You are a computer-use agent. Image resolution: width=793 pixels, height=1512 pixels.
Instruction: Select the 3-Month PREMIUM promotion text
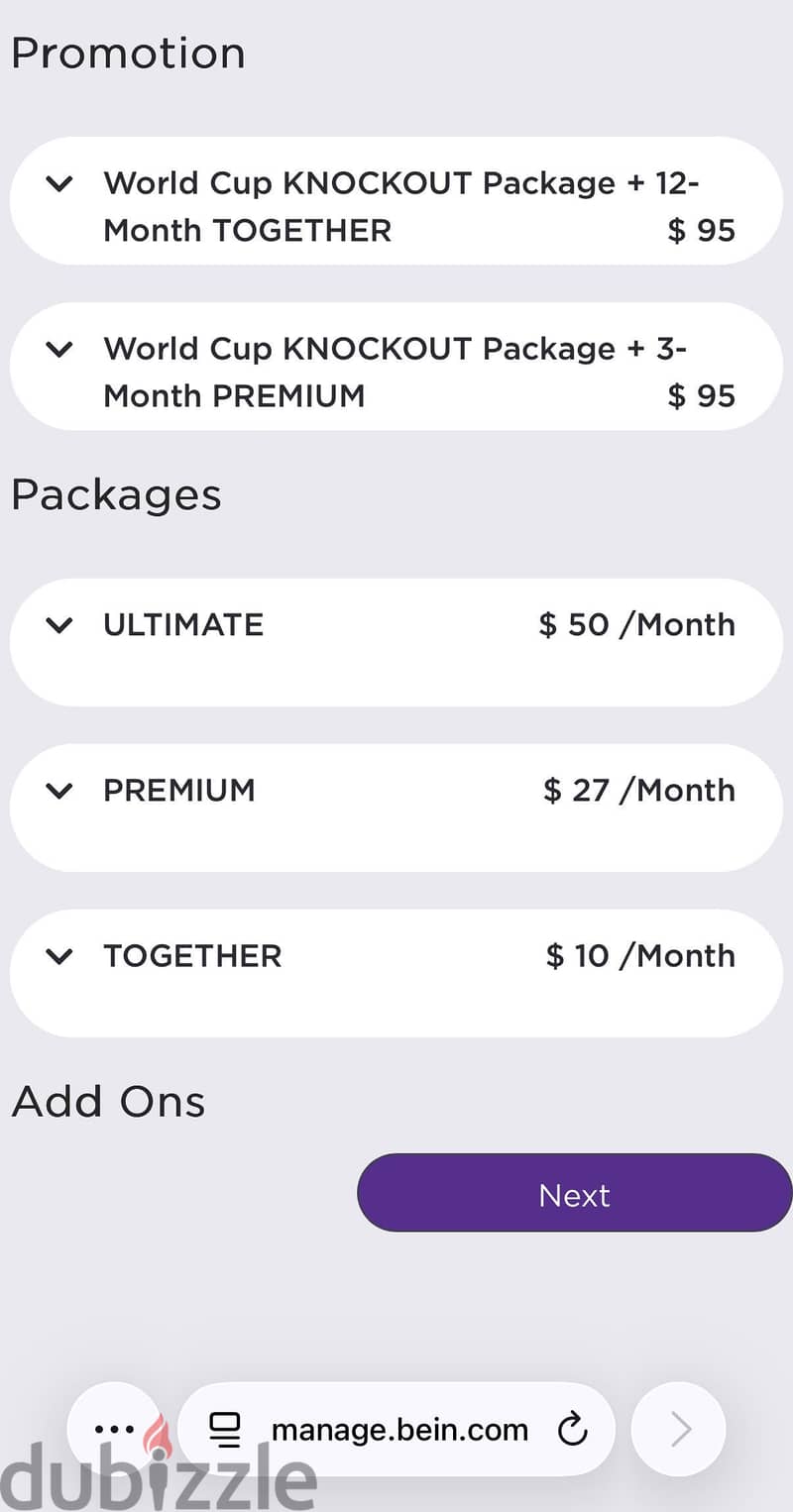pos(395,372)
